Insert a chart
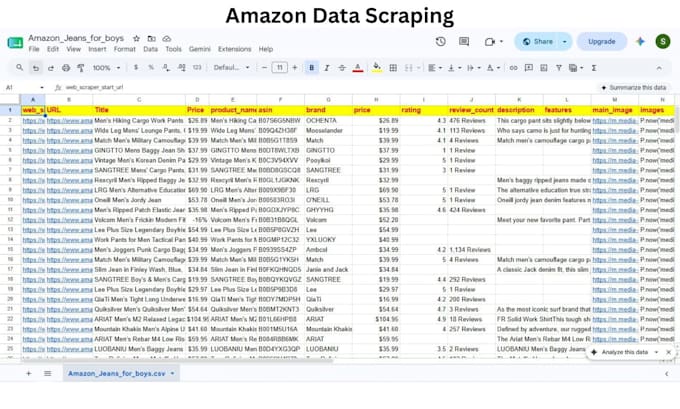 pos(544,68)
